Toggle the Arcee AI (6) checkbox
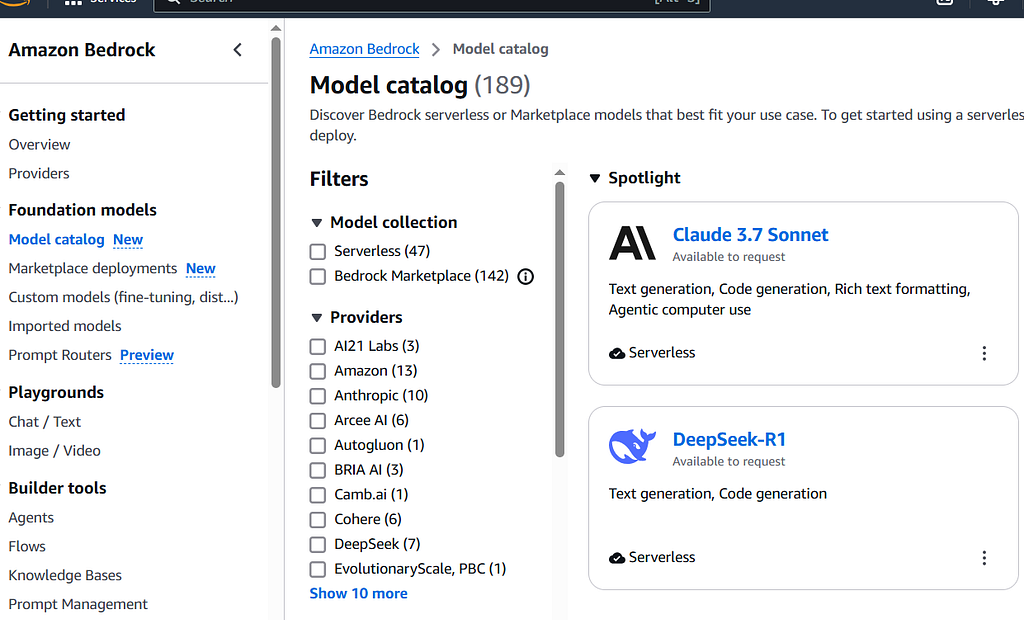This screenshot has height=620, width=1024. coord(318,421)
